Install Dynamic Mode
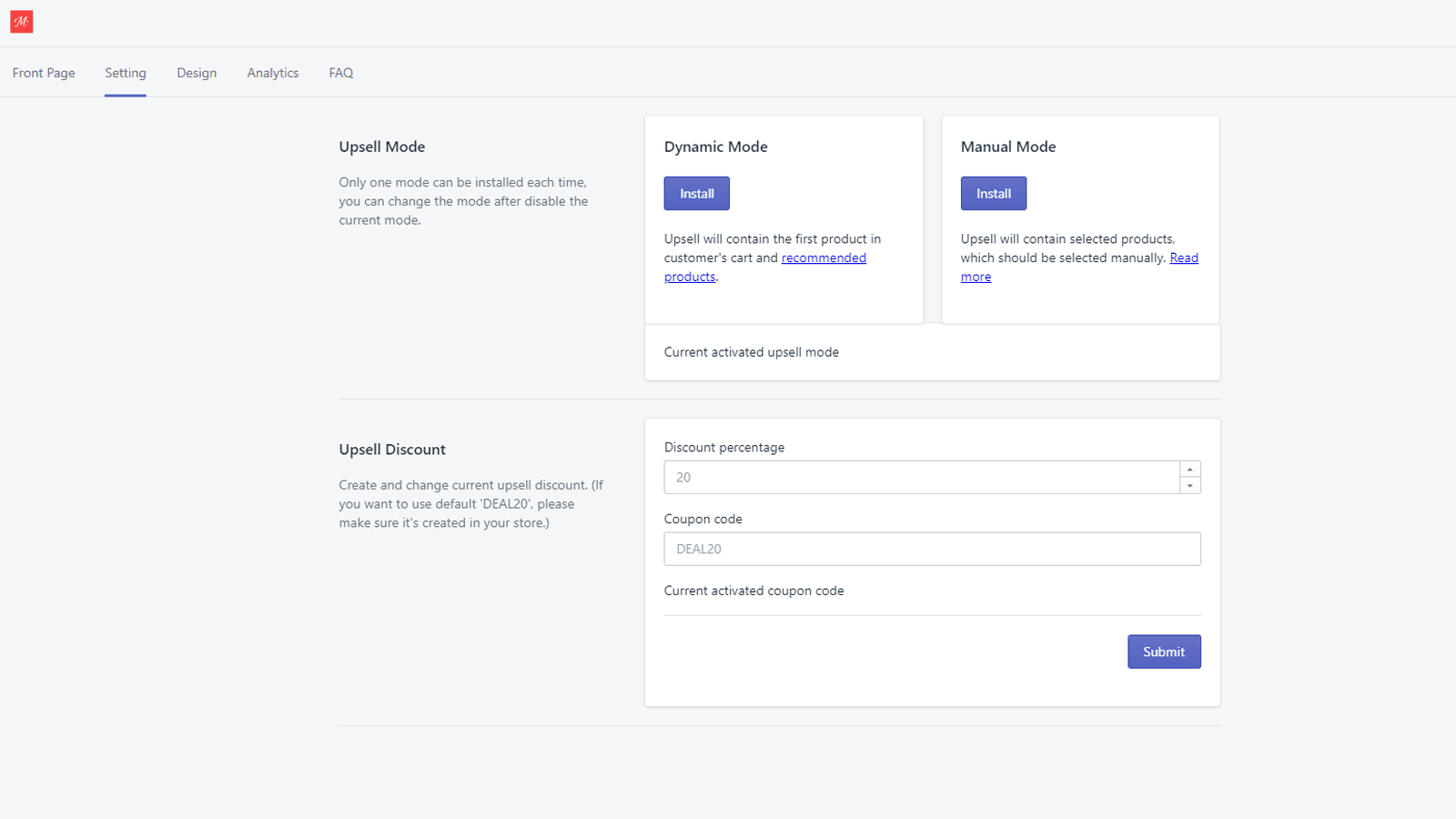The height and width of the screenshot is (819, 1456). point(696,193)
